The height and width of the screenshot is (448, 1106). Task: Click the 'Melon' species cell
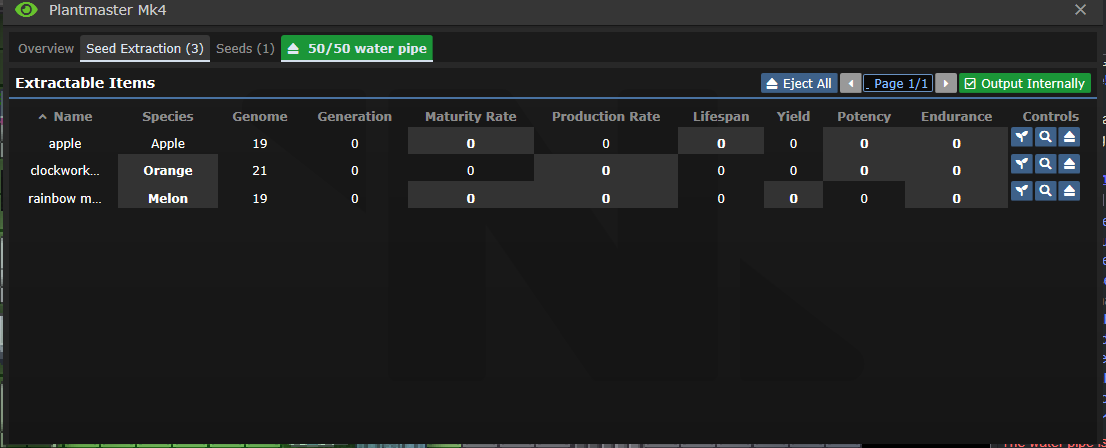click(x=168, y=198)
